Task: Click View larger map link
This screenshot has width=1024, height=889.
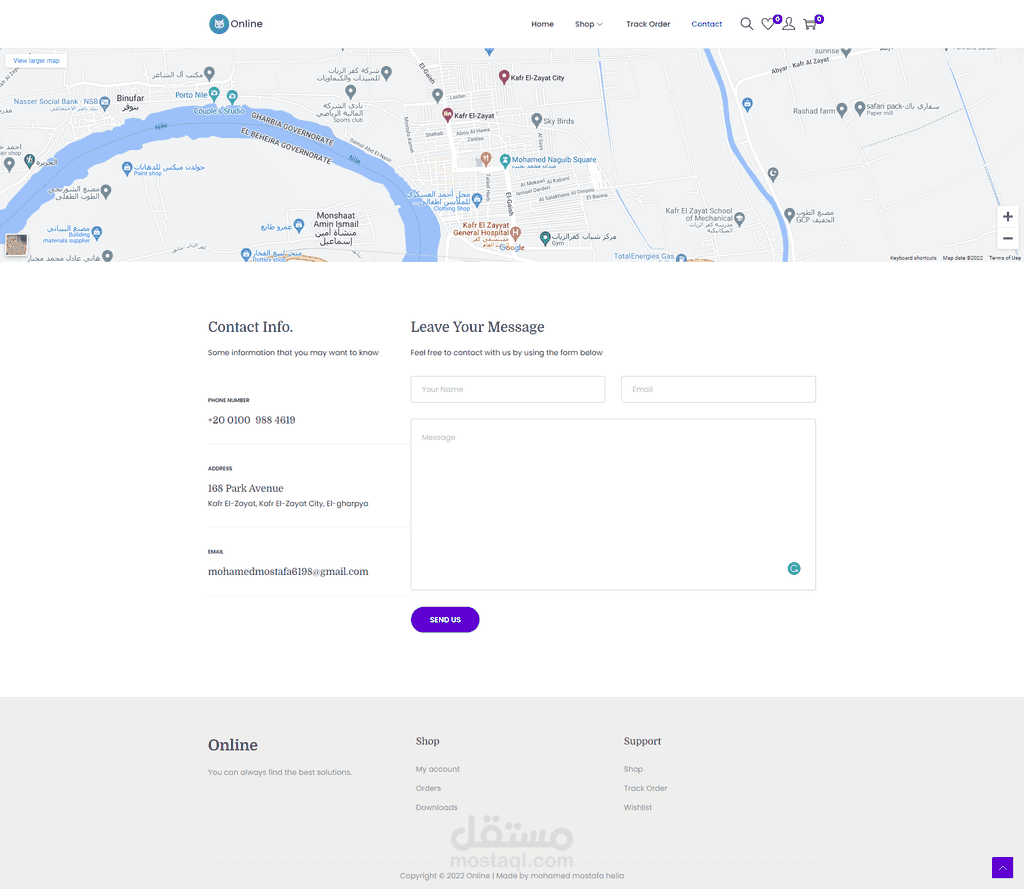Action: pos(37,61)
